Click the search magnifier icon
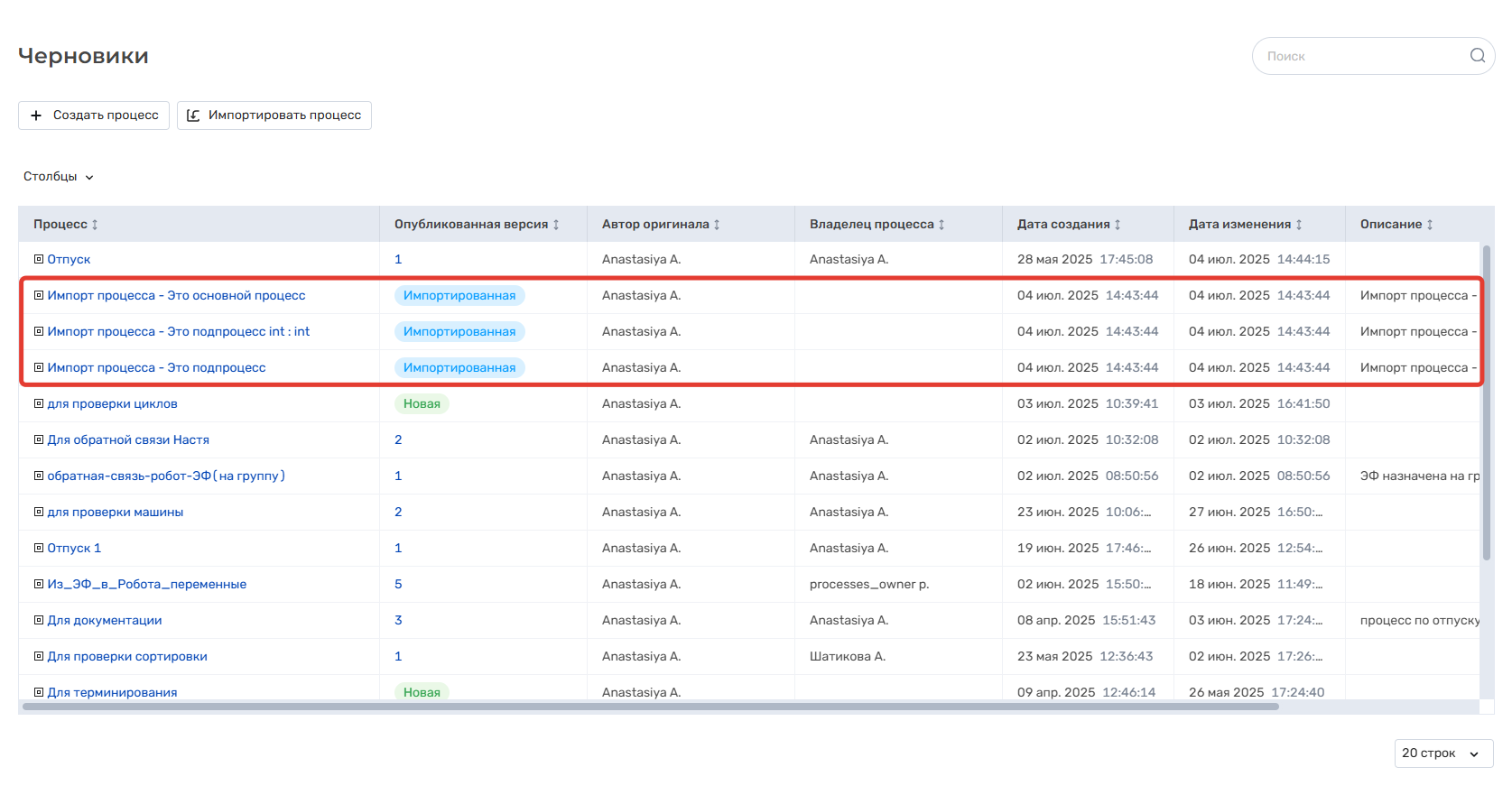This screenshot has height=795, width=1512. 1477,56
